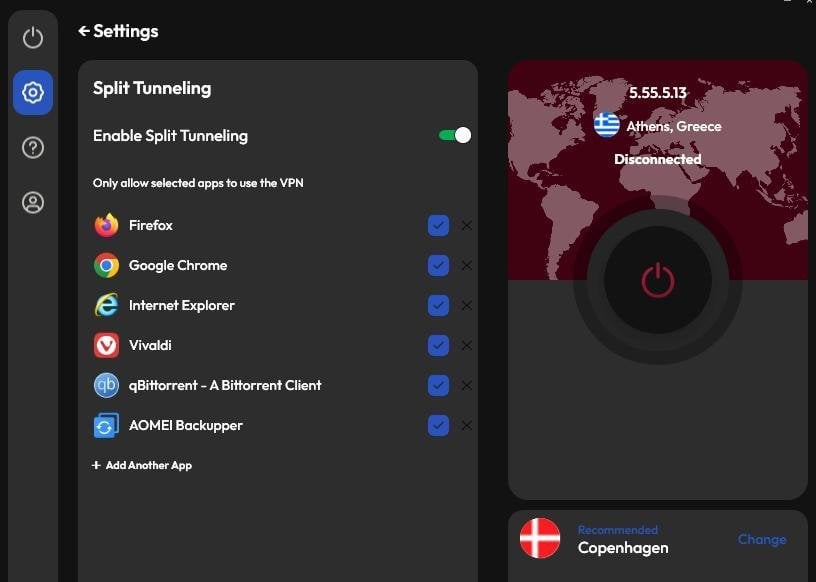Uncheck the Firefox checkbox
The width and height of the screenshot is (816, 582).
(438, 225)
